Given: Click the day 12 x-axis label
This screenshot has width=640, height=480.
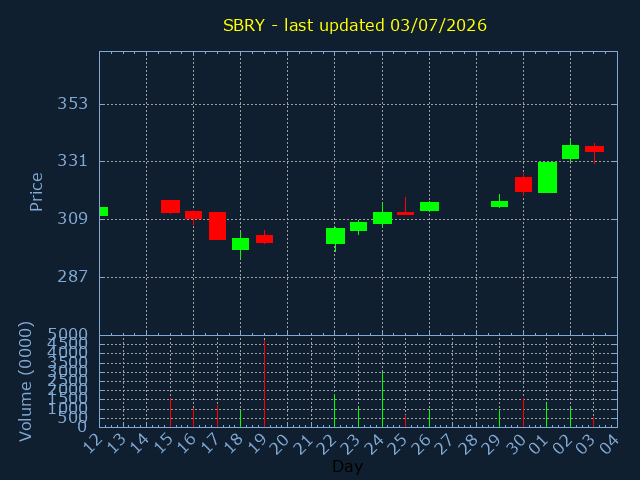Looking at the screenshot, I should pos(93,444).
